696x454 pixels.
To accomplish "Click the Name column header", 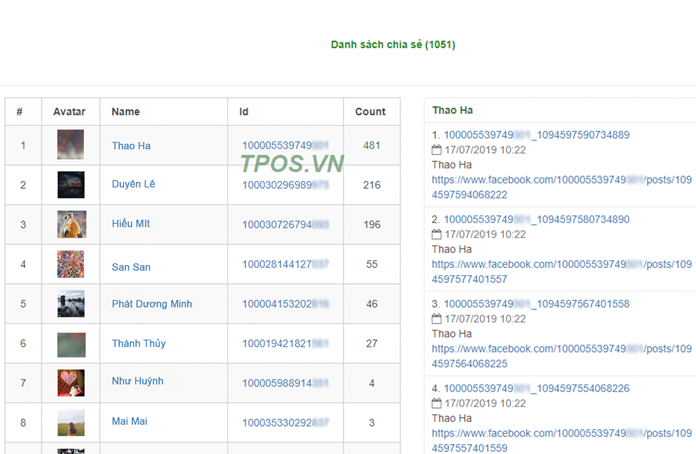I will point(125,111).
